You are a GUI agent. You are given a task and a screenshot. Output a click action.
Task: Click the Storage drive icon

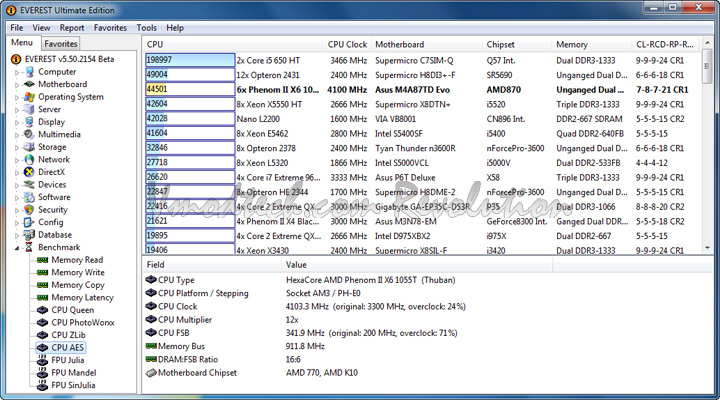click(x=29, y=147)
